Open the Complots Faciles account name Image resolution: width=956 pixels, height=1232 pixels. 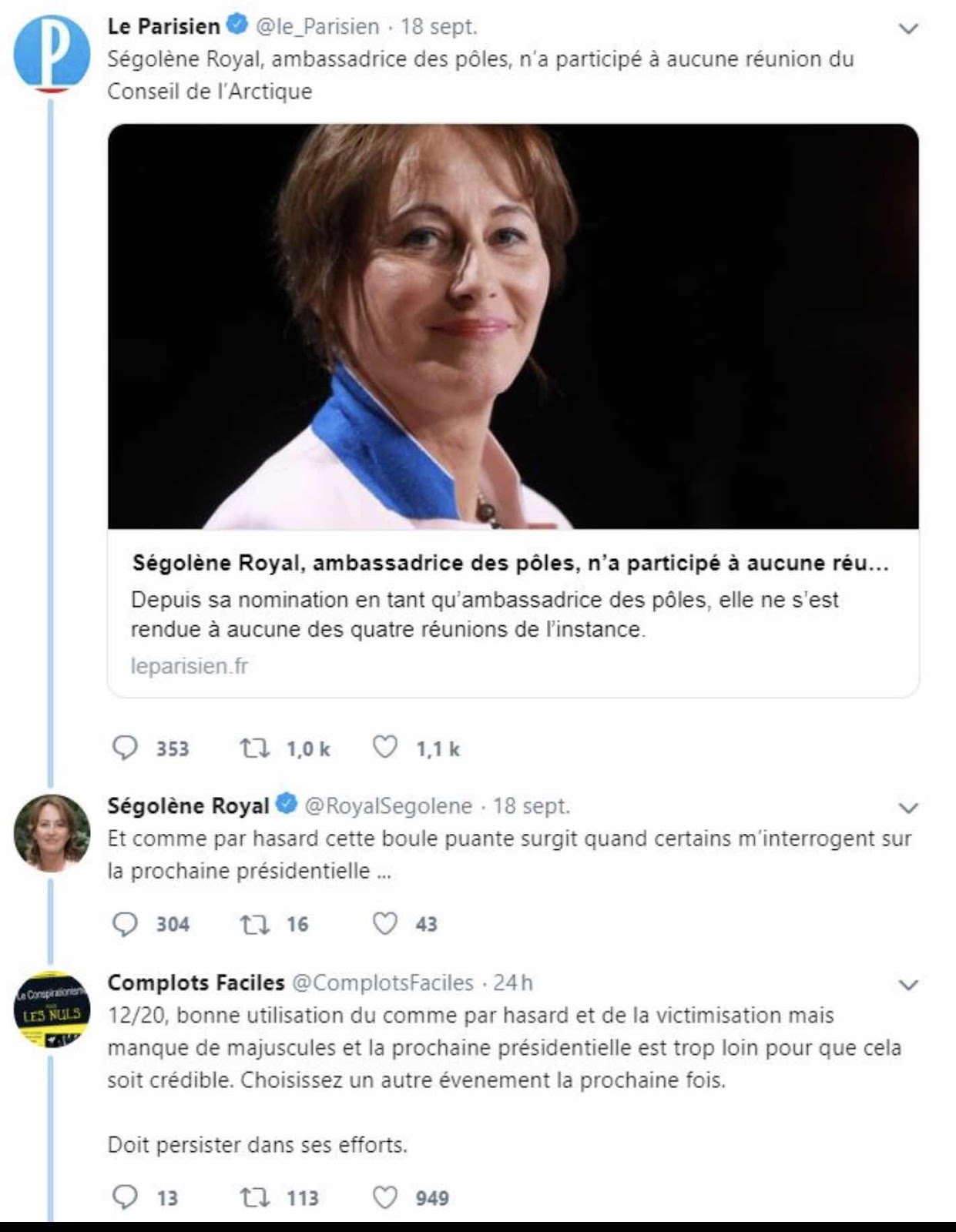196,983
